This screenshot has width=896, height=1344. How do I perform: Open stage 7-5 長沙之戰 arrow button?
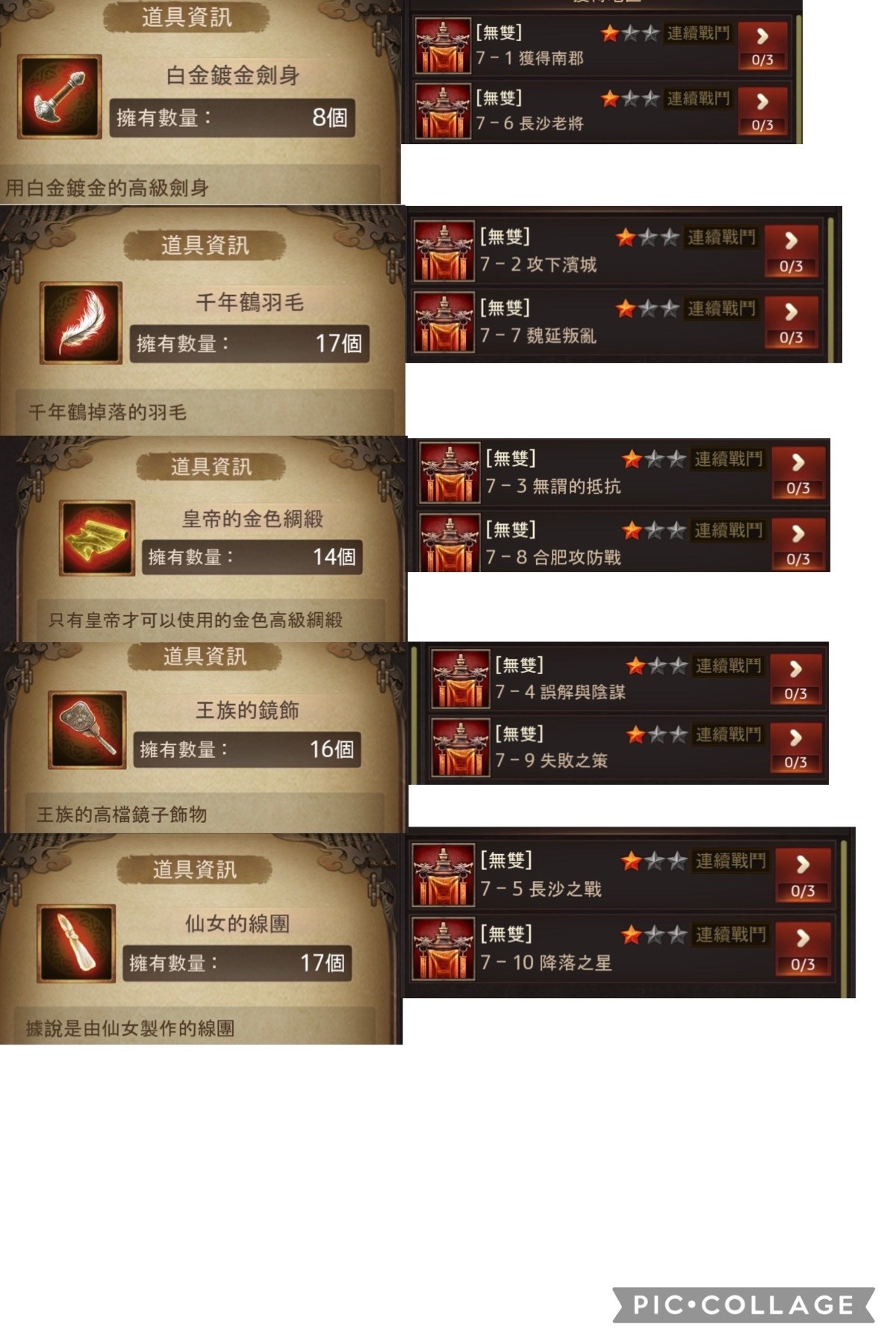click(x=803, y=874)
